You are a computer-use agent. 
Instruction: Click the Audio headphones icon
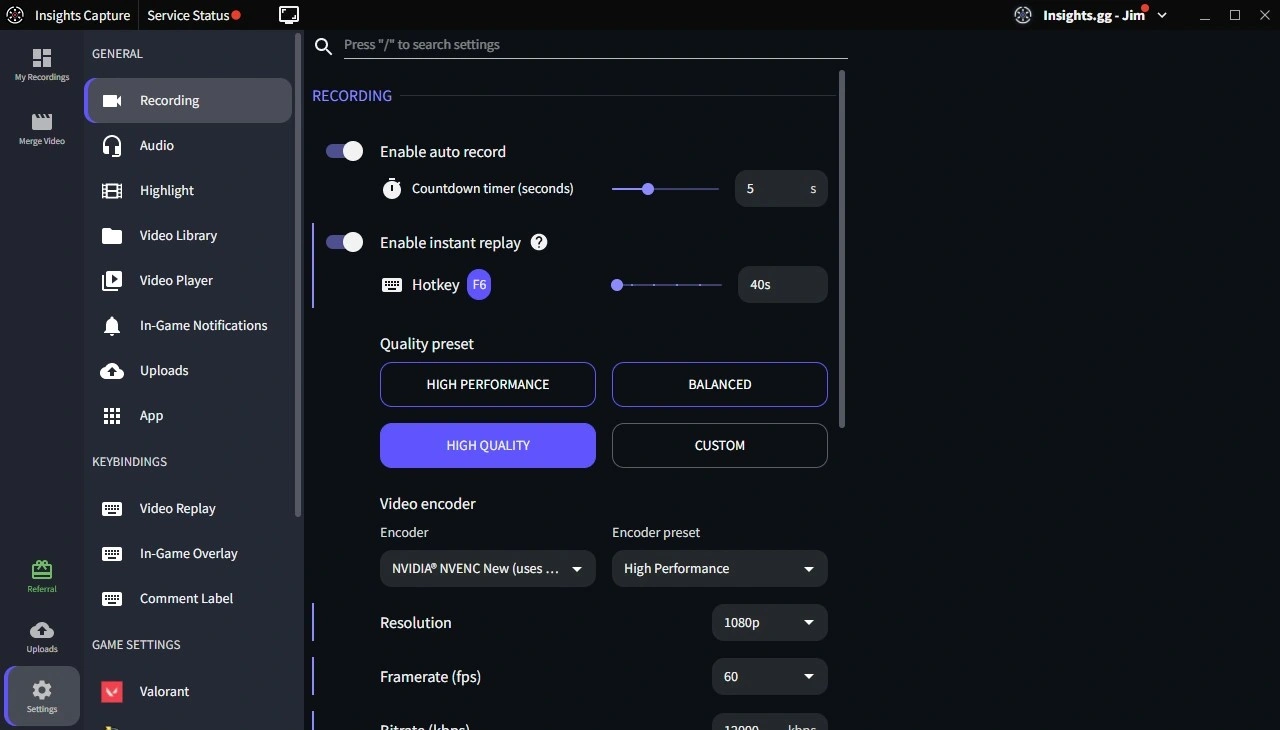[111, 145]
